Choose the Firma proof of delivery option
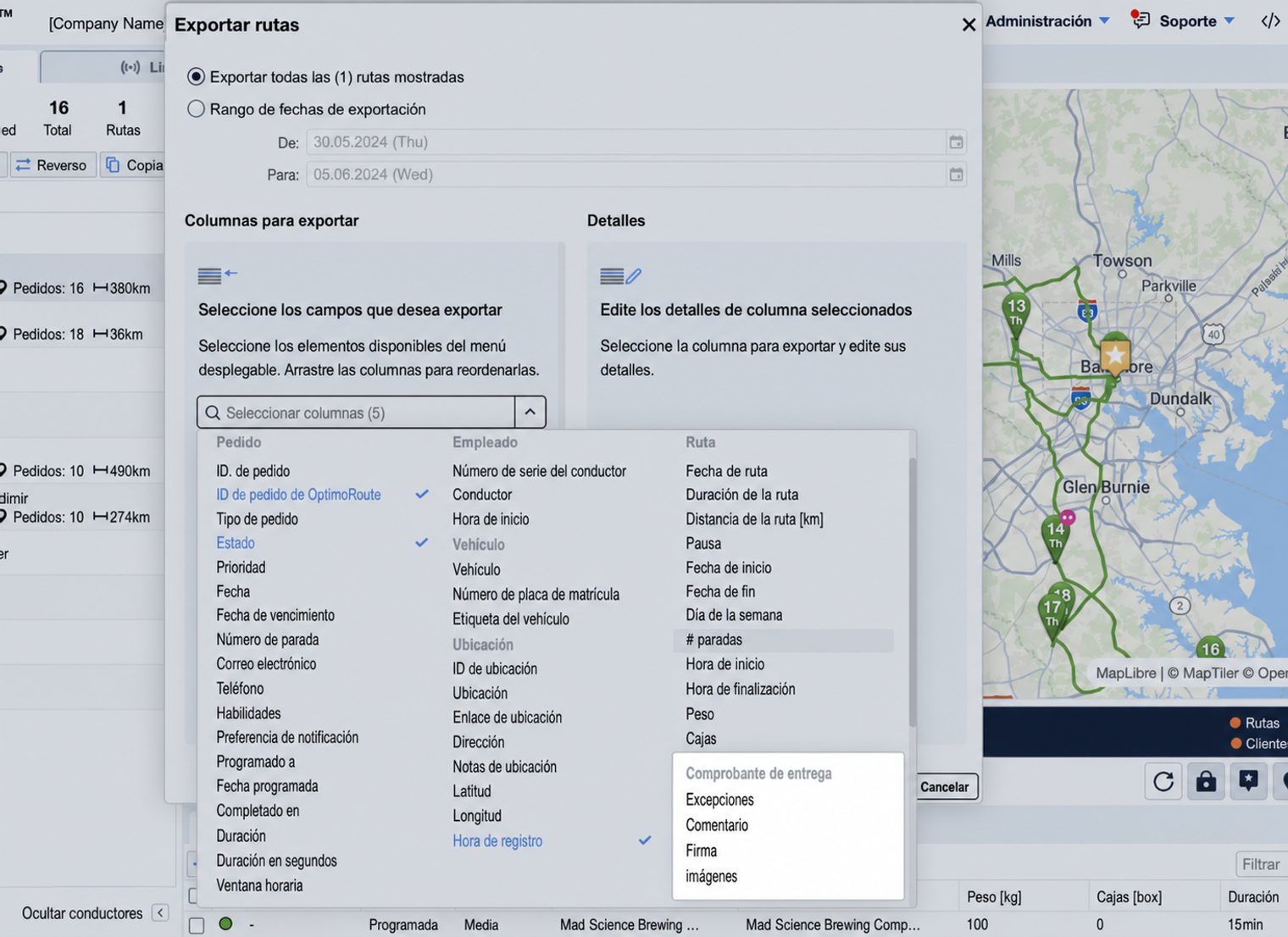This screenshot has width=1288, height=937. (702, 851)
